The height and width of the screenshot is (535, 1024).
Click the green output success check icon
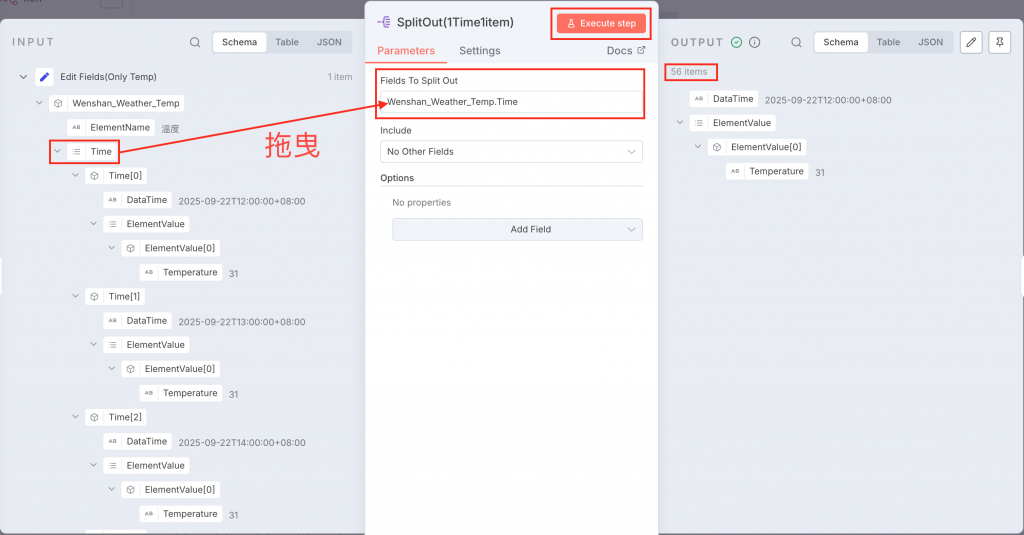pos(736,42)
